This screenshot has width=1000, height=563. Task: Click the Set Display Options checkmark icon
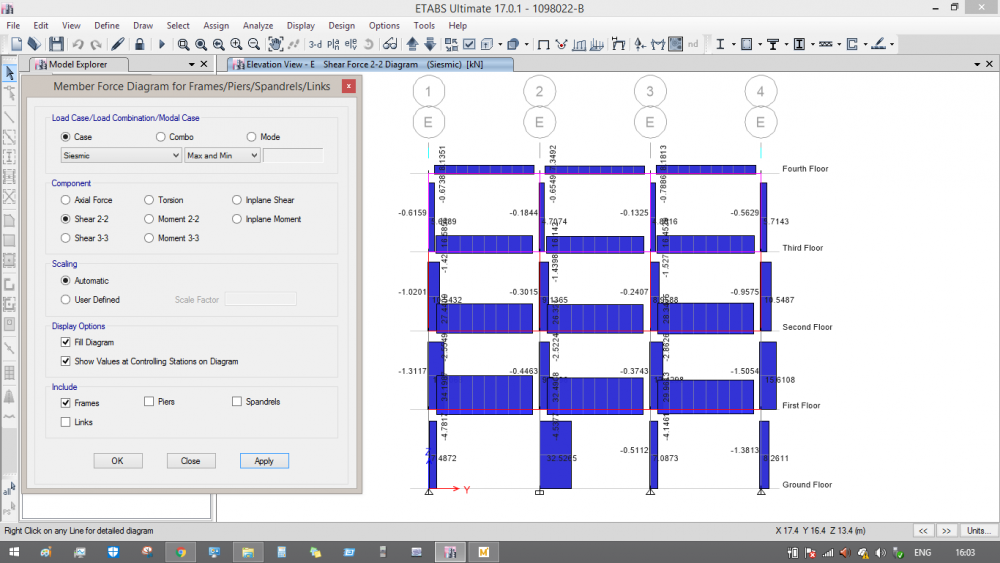click(x=469, y=44)
